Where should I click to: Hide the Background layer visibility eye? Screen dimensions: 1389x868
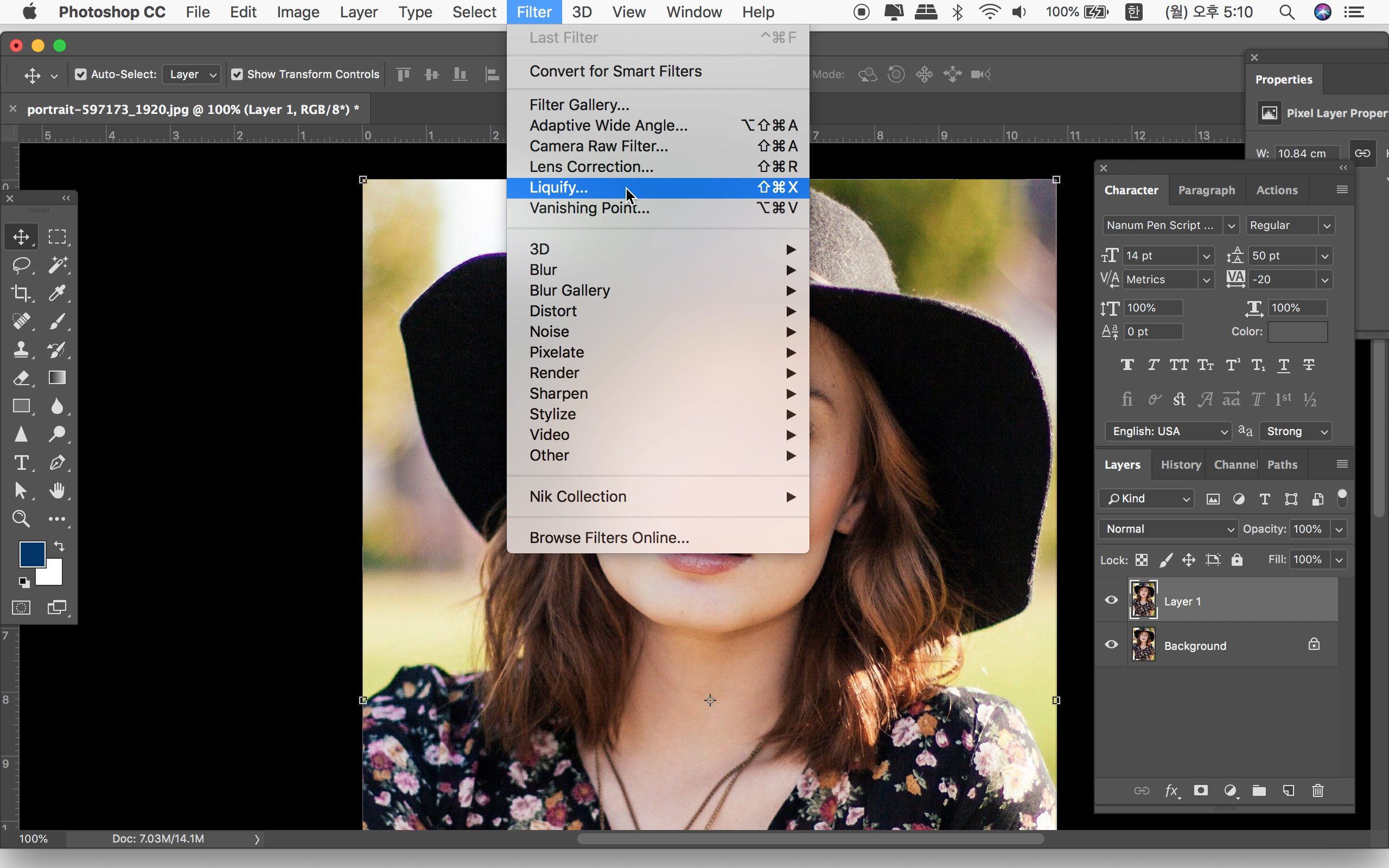click(x=1111, y=644)
